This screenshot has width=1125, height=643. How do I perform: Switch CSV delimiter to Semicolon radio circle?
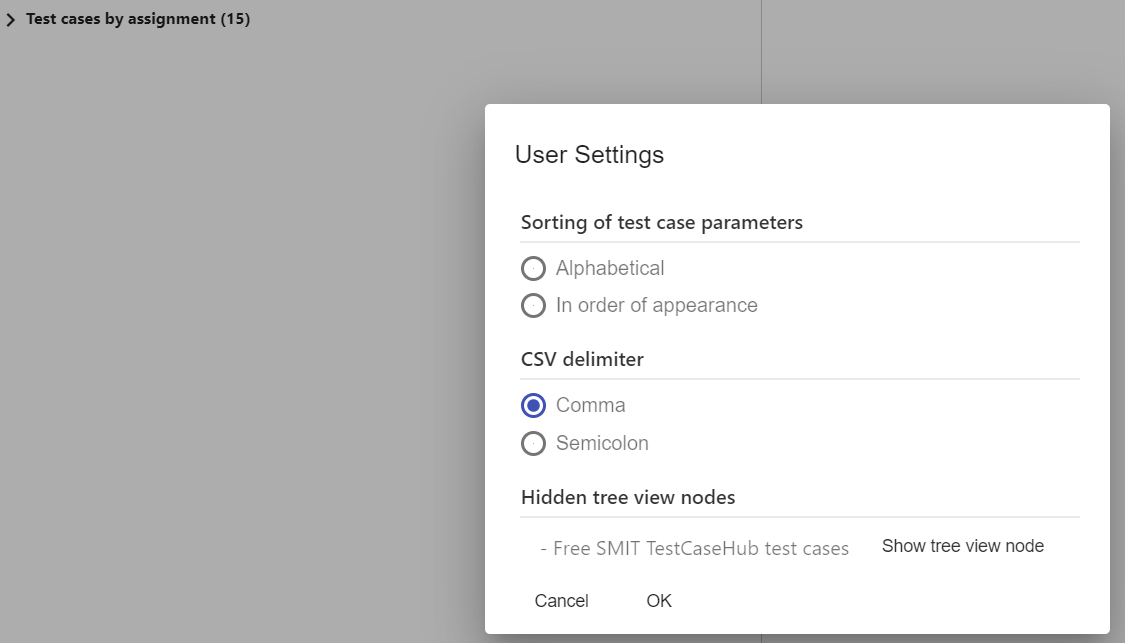click(534, 443)
